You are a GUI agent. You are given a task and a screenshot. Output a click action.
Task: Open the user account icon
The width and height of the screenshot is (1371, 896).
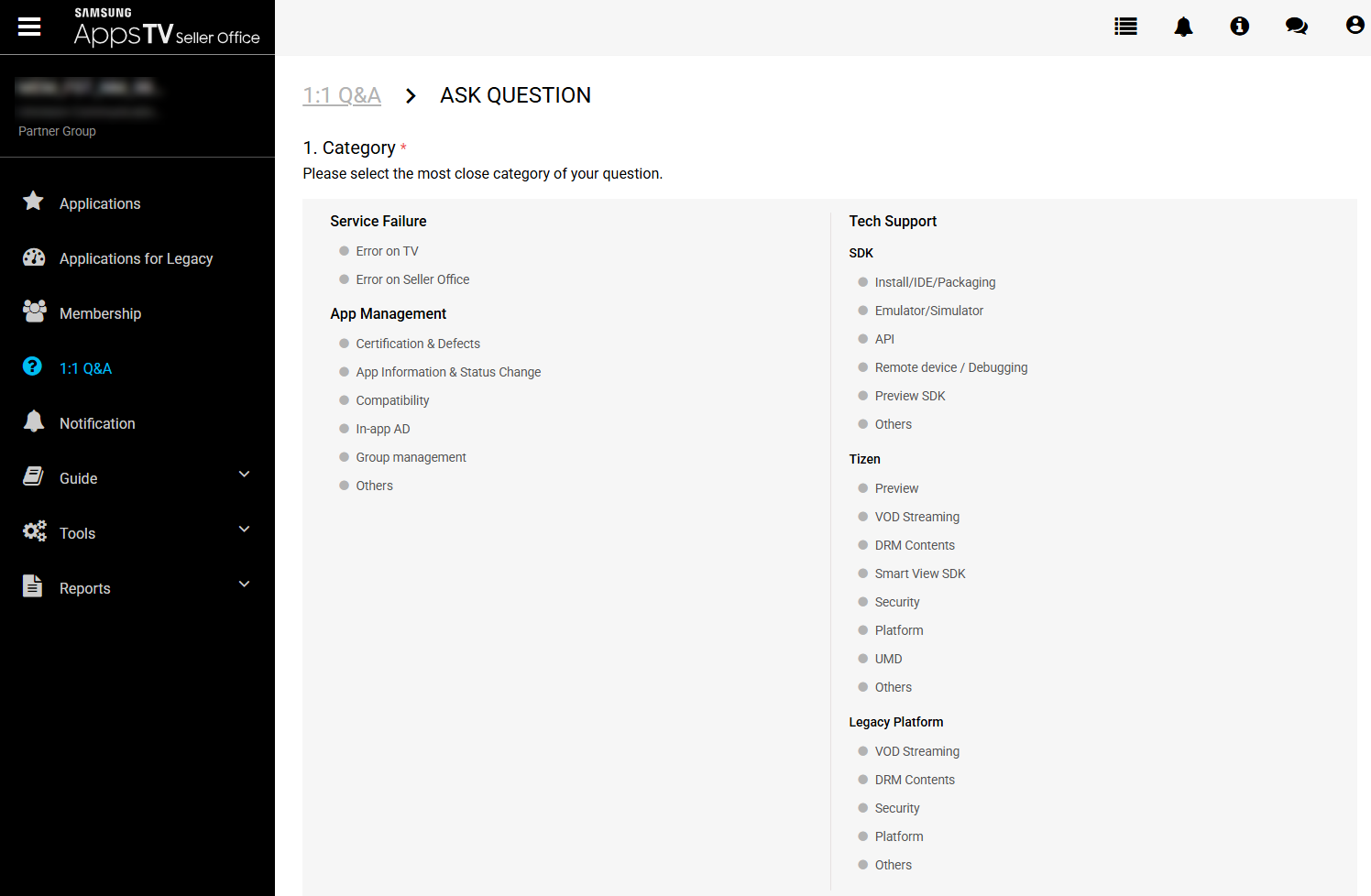pos(1355,26)
